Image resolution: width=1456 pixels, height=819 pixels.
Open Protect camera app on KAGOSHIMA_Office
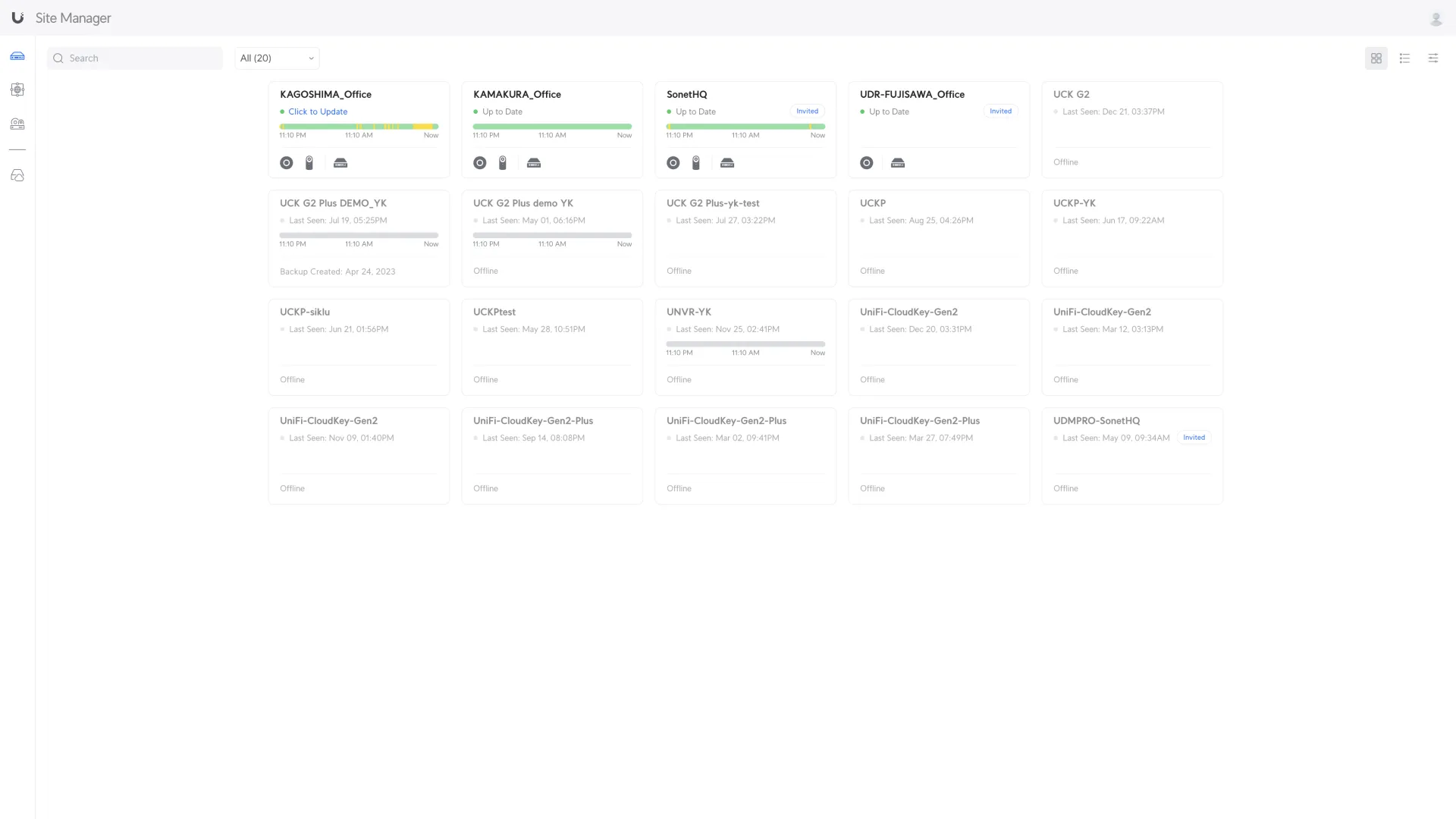pos(309,163)
